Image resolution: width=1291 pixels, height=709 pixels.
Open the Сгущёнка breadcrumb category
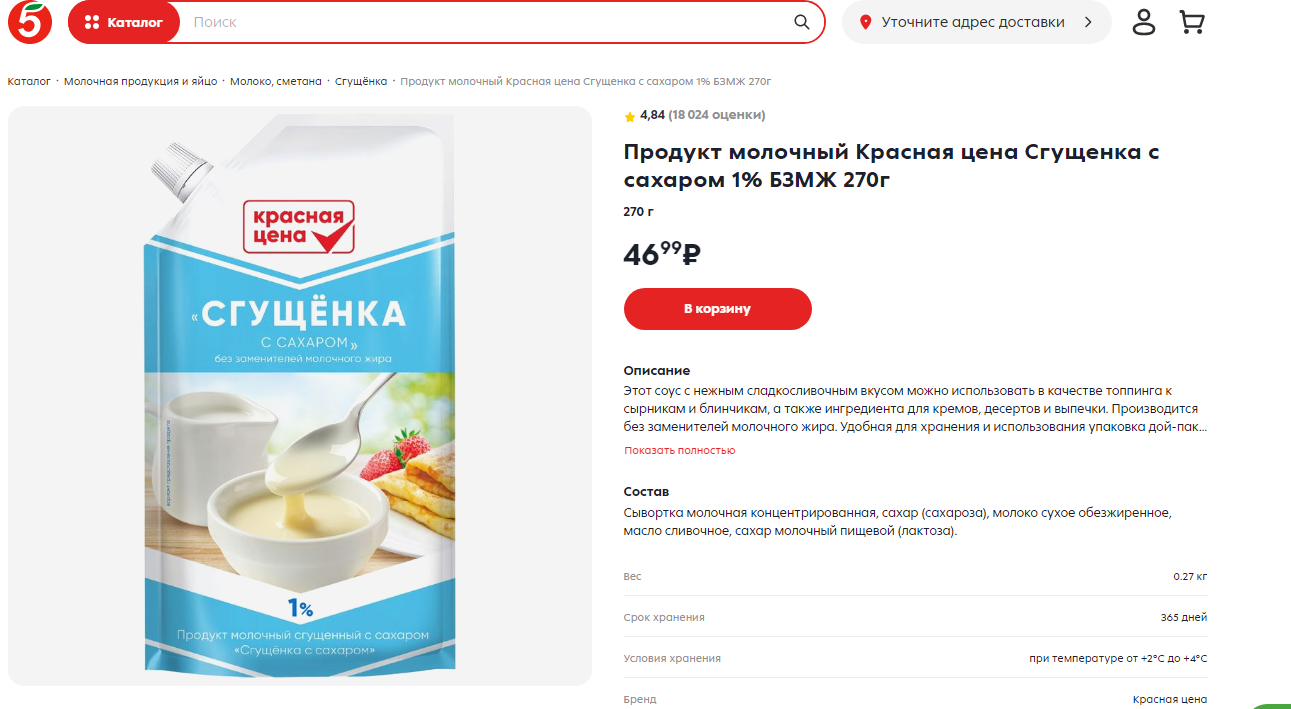point(361,81)
